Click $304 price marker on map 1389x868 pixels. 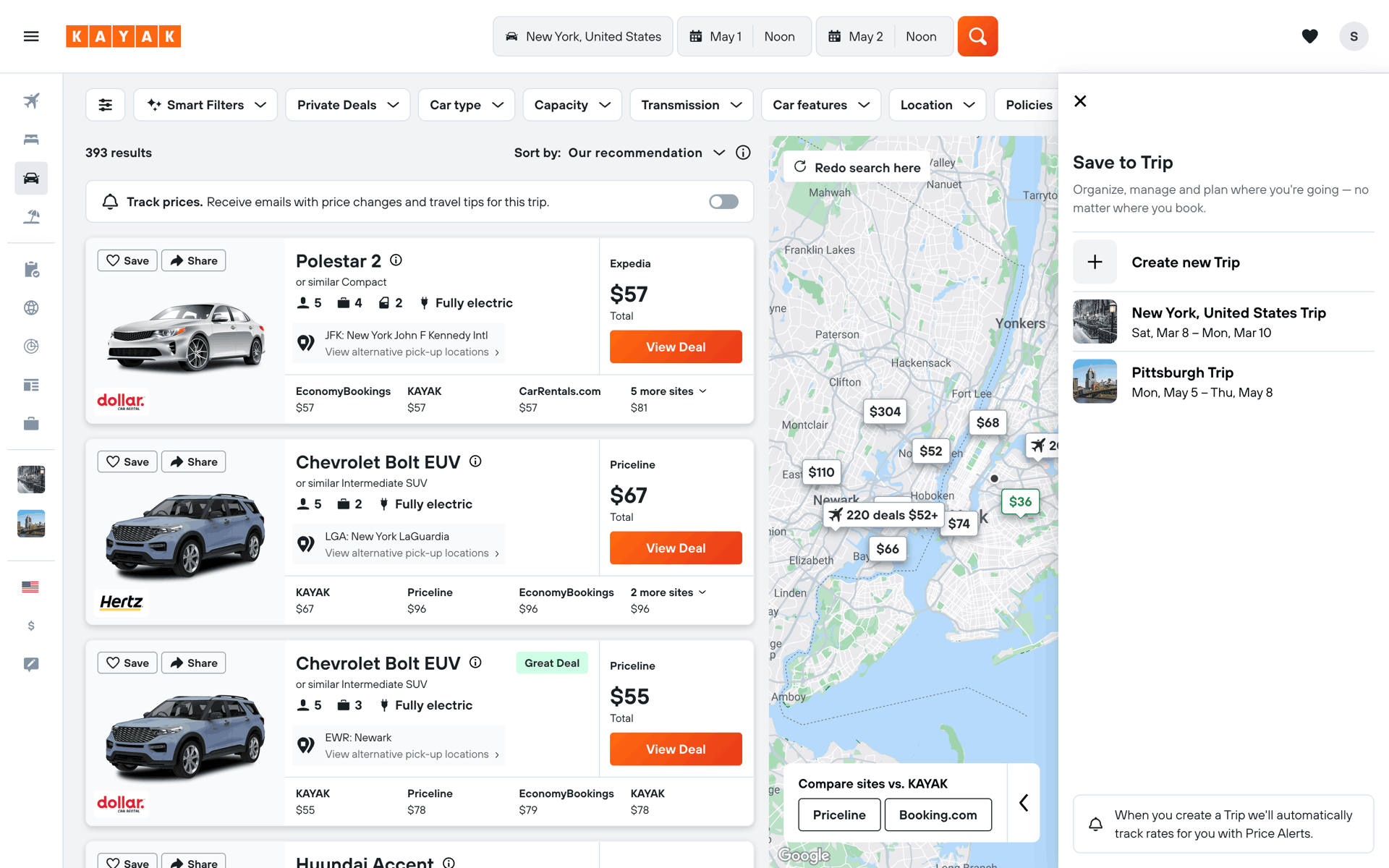pyautogui.click(x=885, y=412)
